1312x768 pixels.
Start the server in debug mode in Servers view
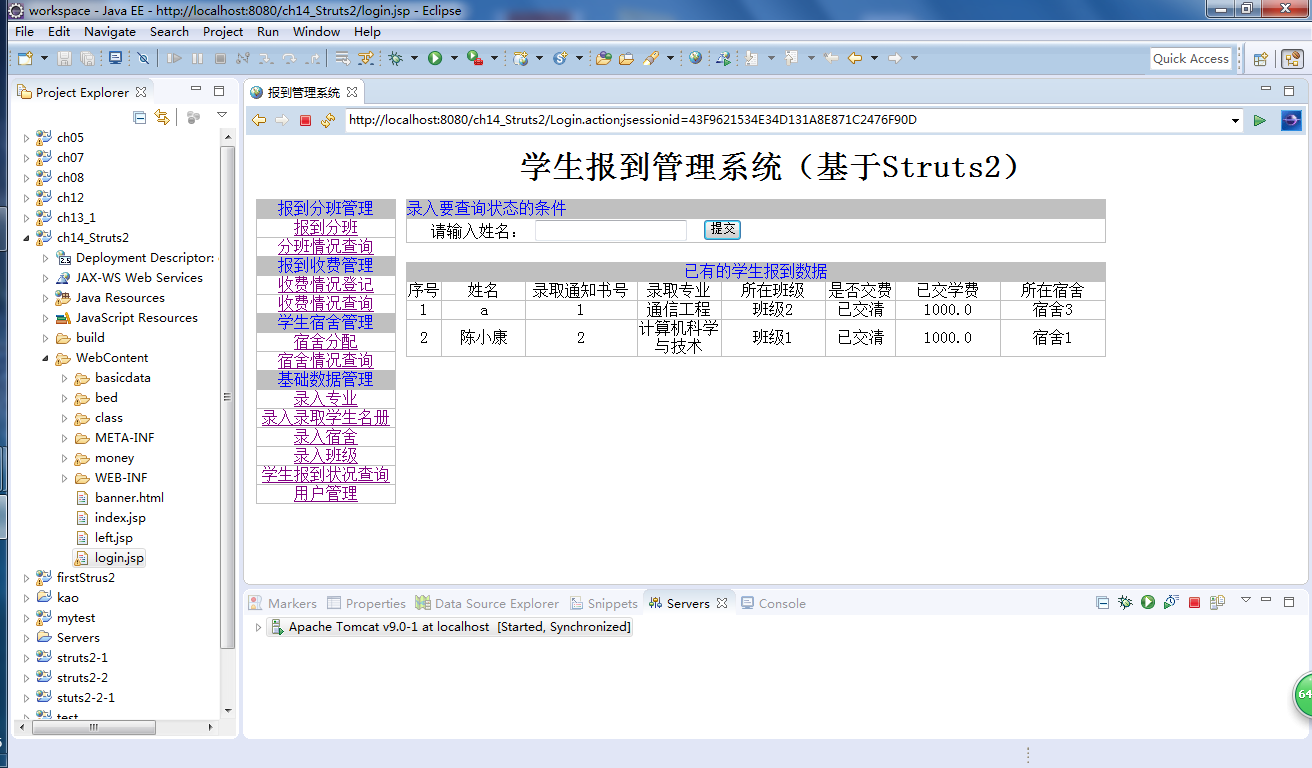coord(1125,603)
